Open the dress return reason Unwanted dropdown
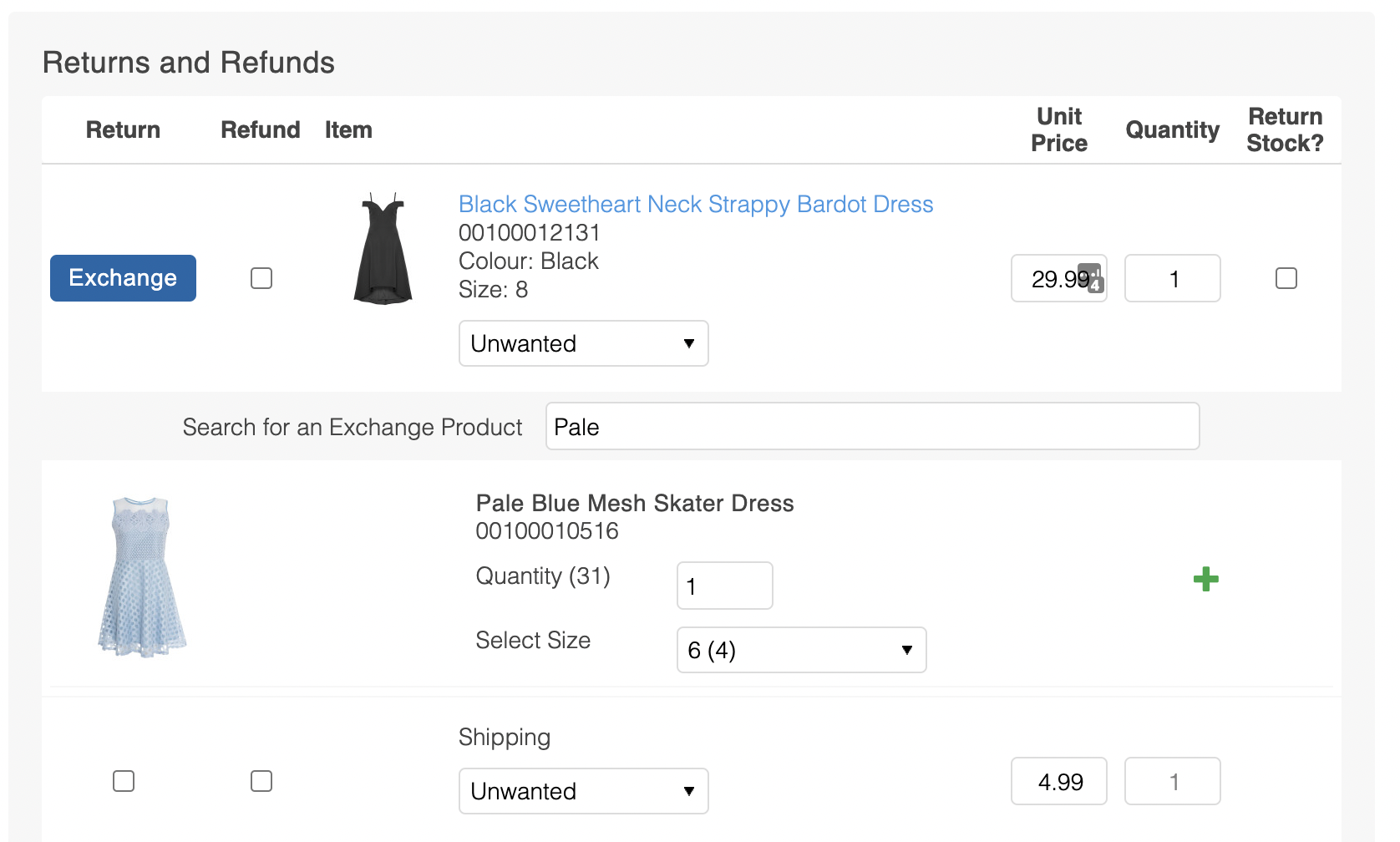The width and height of the screenshot is (1400, 842). tap(583, 343)
